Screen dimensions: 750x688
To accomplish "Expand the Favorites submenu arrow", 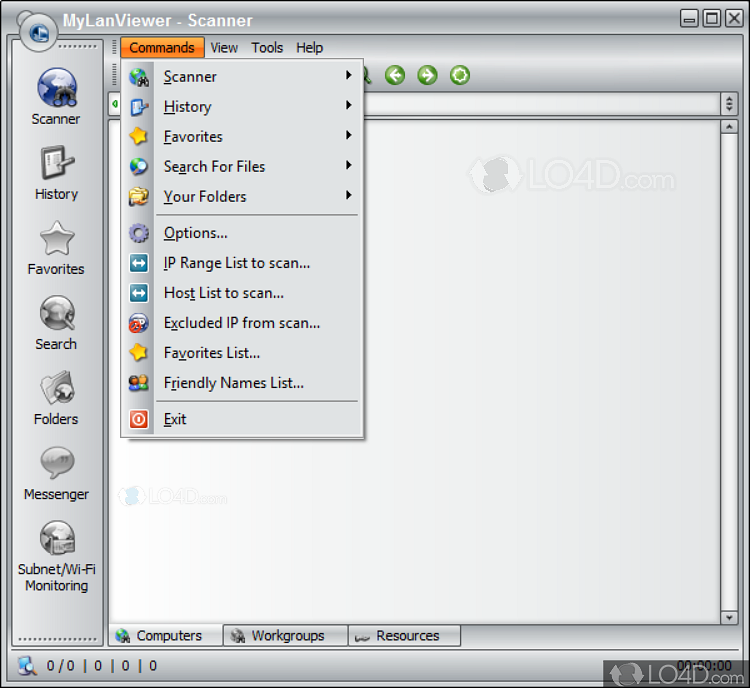I will click(x=349, y=135).
